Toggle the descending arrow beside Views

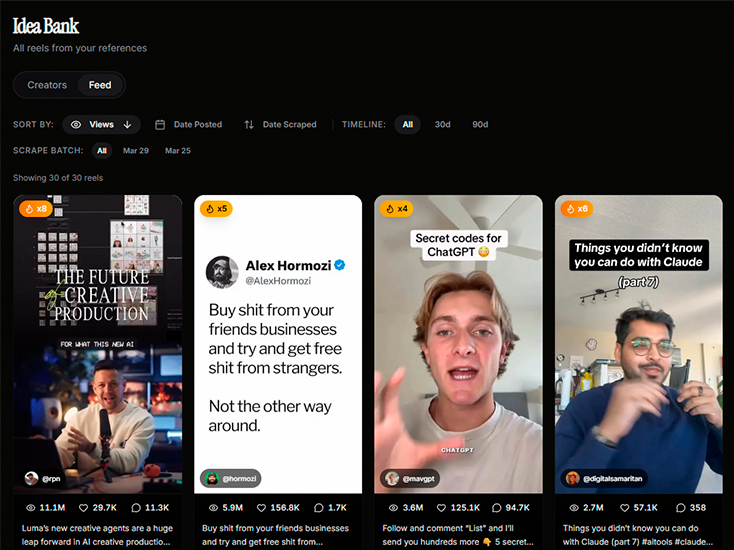(127, 125)
